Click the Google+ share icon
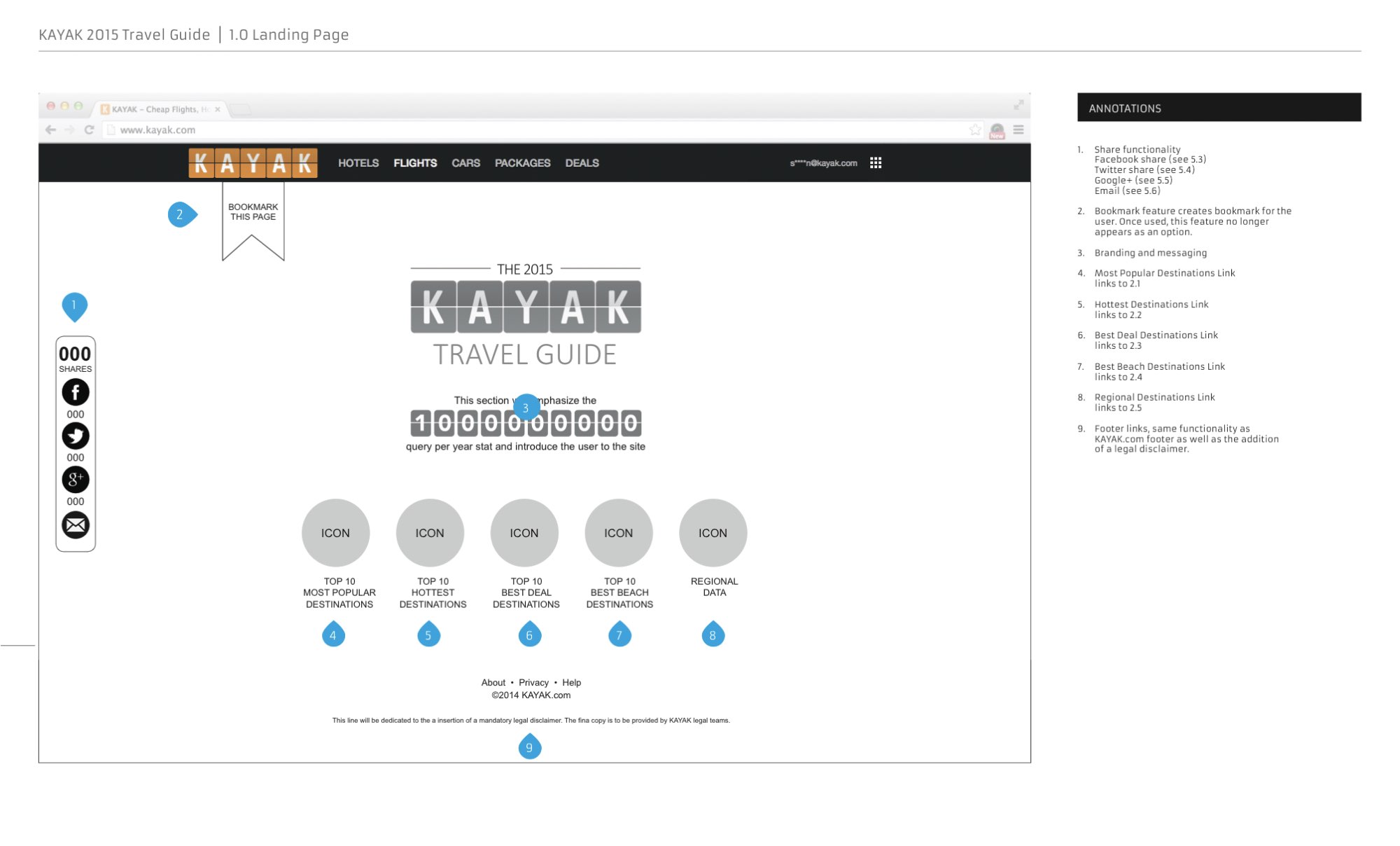 [x=76, y=480]
